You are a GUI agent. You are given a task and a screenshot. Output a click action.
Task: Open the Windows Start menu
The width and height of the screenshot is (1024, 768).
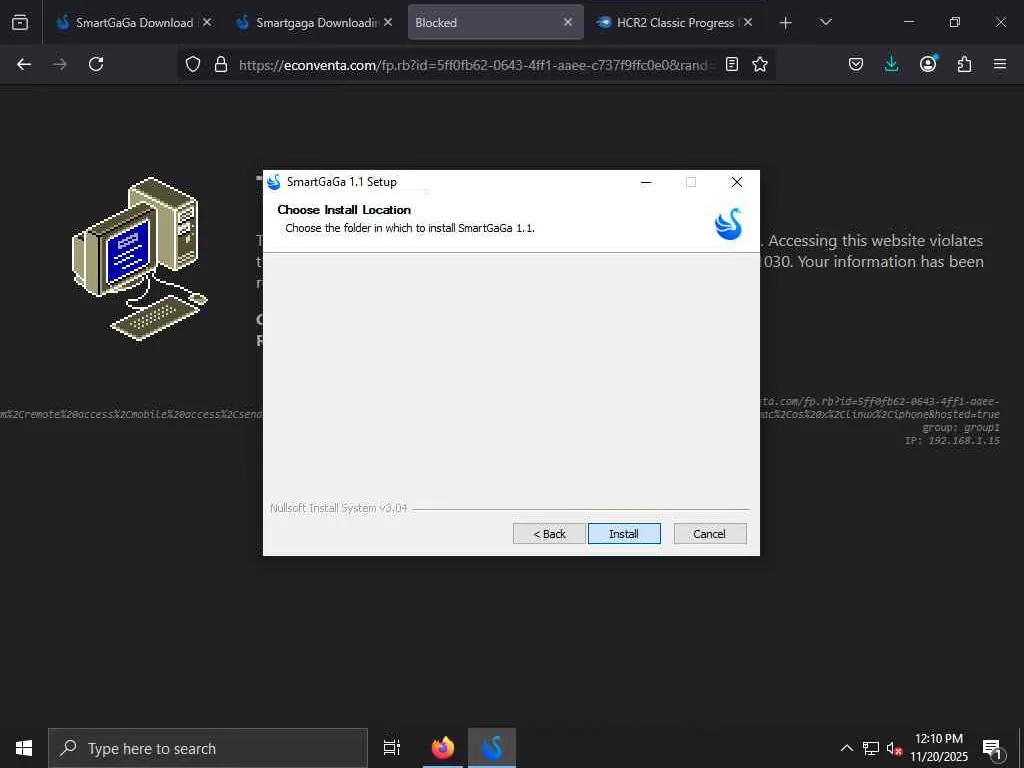tap(24, 748)
